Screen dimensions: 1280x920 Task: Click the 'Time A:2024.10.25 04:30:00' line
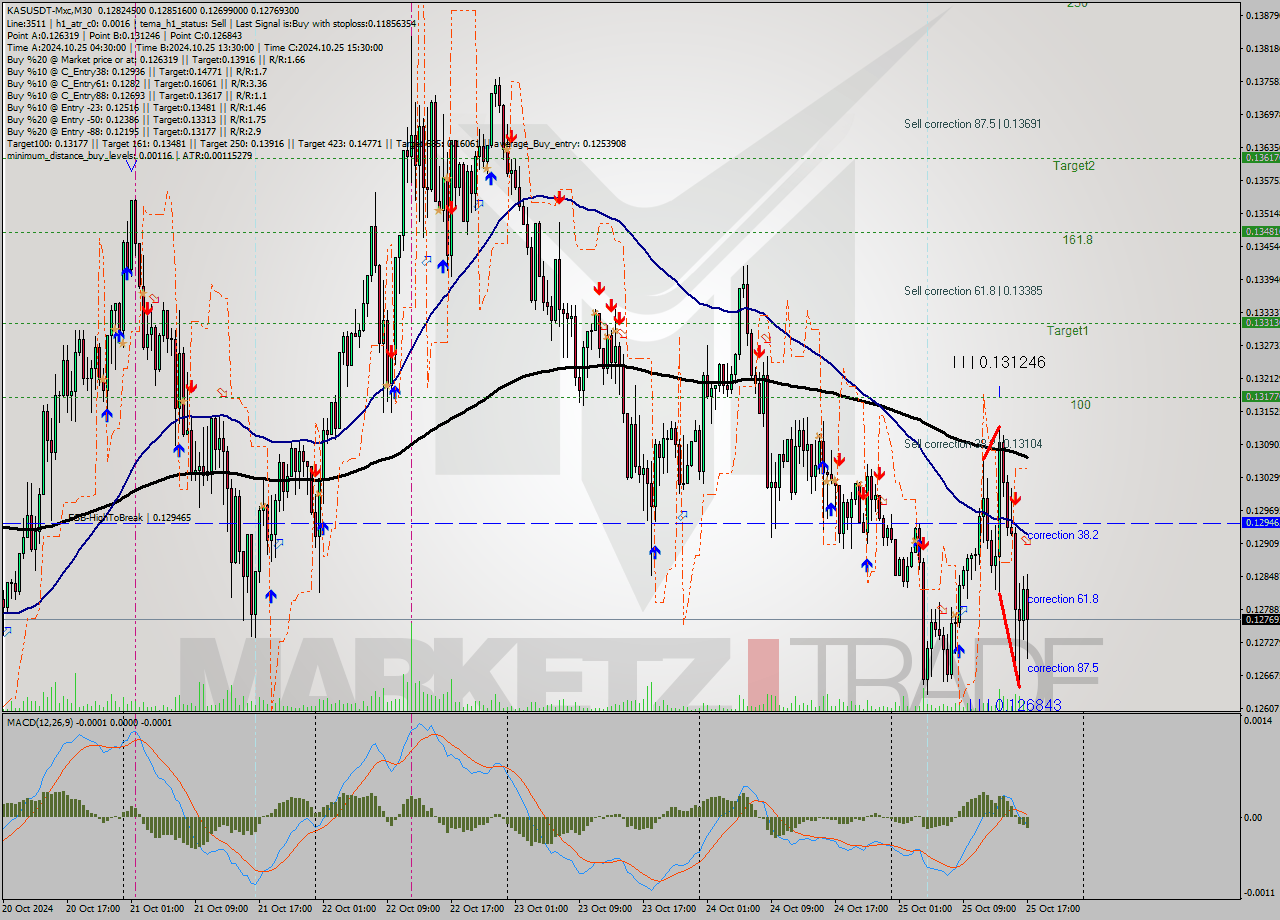196,47
